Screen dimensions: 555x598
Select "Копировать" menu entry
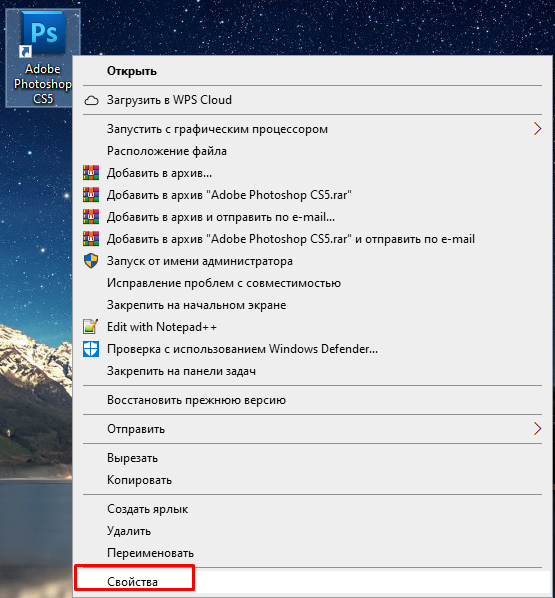pos(312,480)
